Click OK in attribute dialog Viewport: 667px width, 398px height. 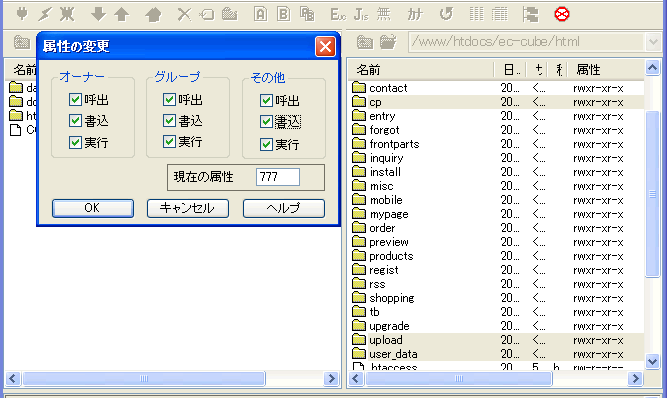(93, 208)
